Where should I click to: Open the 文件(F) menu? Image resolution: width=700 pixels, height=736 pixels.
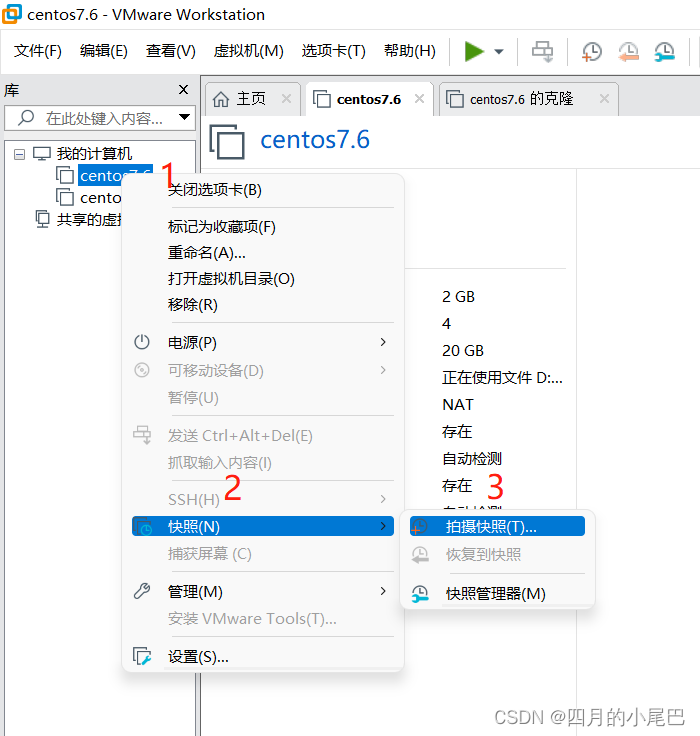[x=38, y=50]
